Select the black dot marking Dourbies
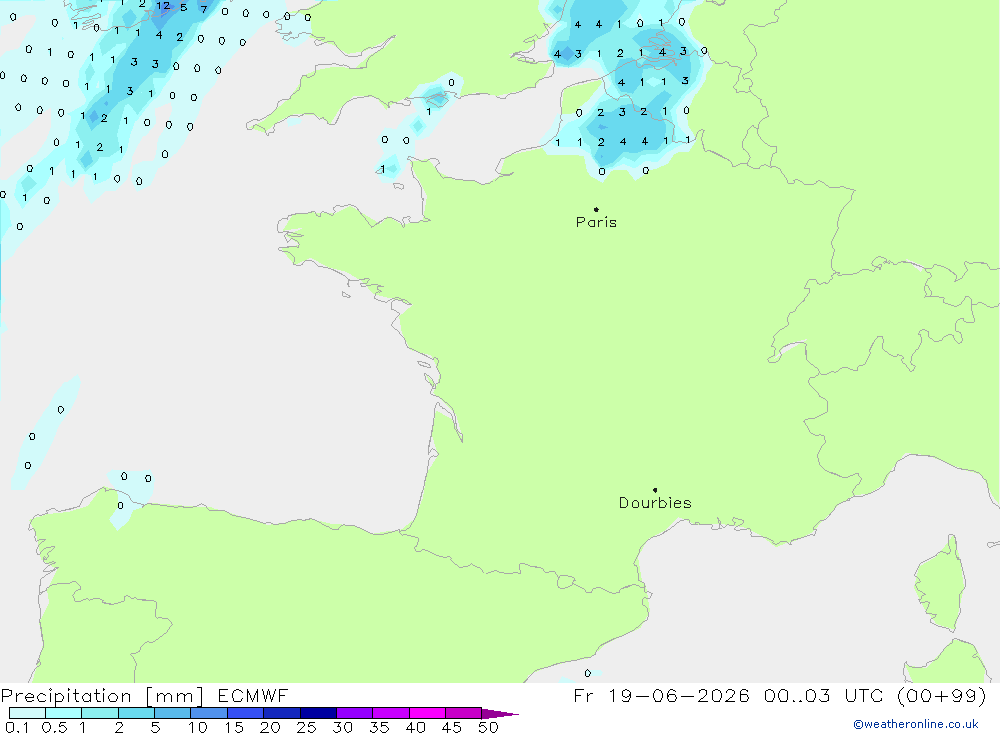The width and height of the screenshot is (1000, 733). [x=655, y=490]
